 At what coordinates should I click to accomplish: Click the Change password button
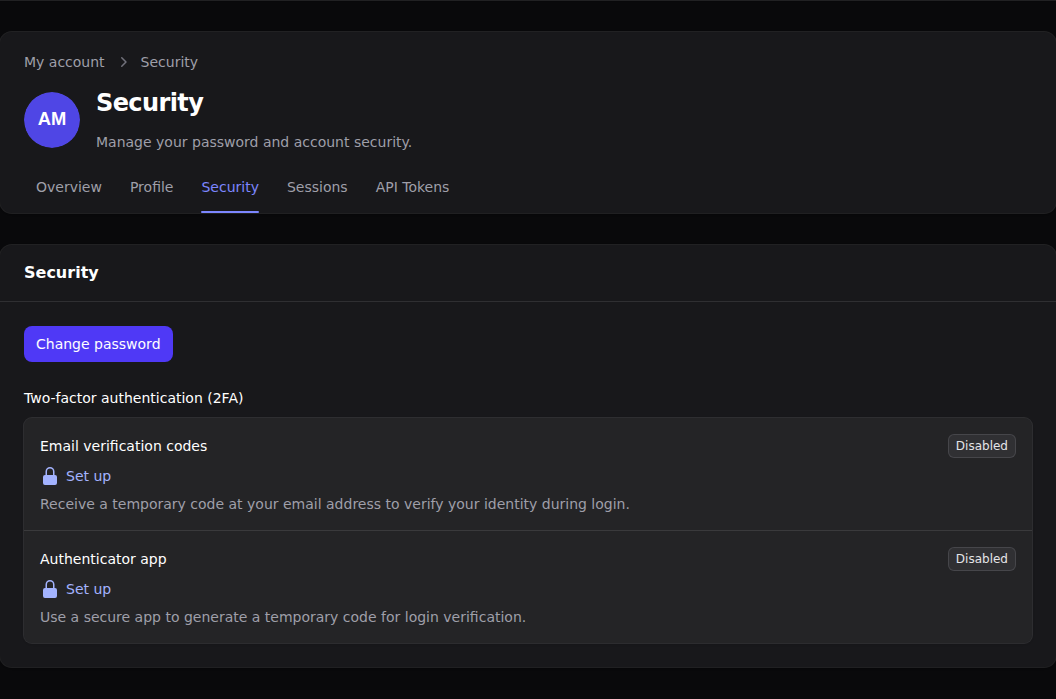[x=98, y=344]
